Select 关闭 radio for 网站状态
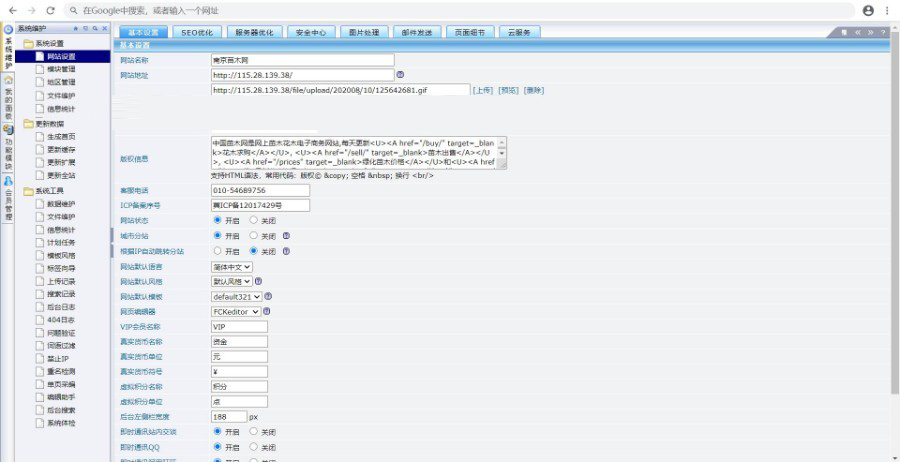 click(x=254, y=220)
